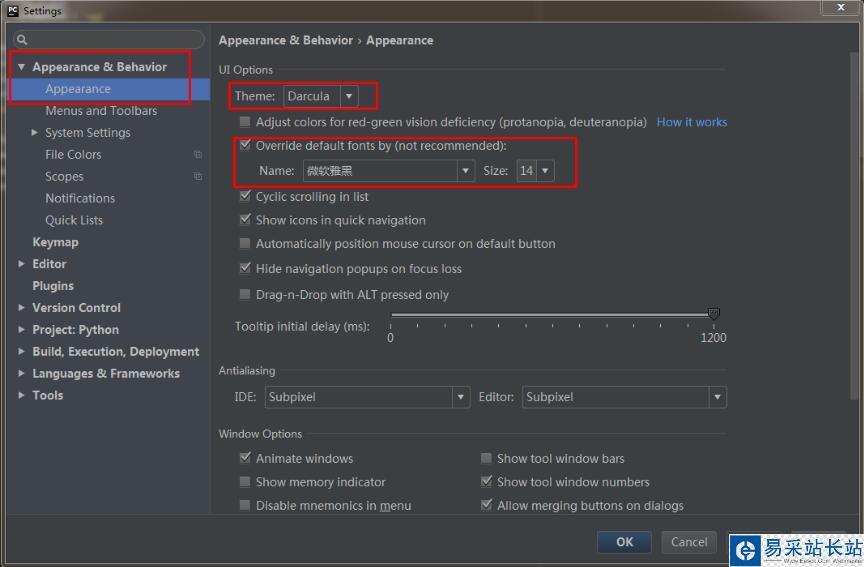
Task: Open the Theme dropdown
Action: tap(349, 96)
